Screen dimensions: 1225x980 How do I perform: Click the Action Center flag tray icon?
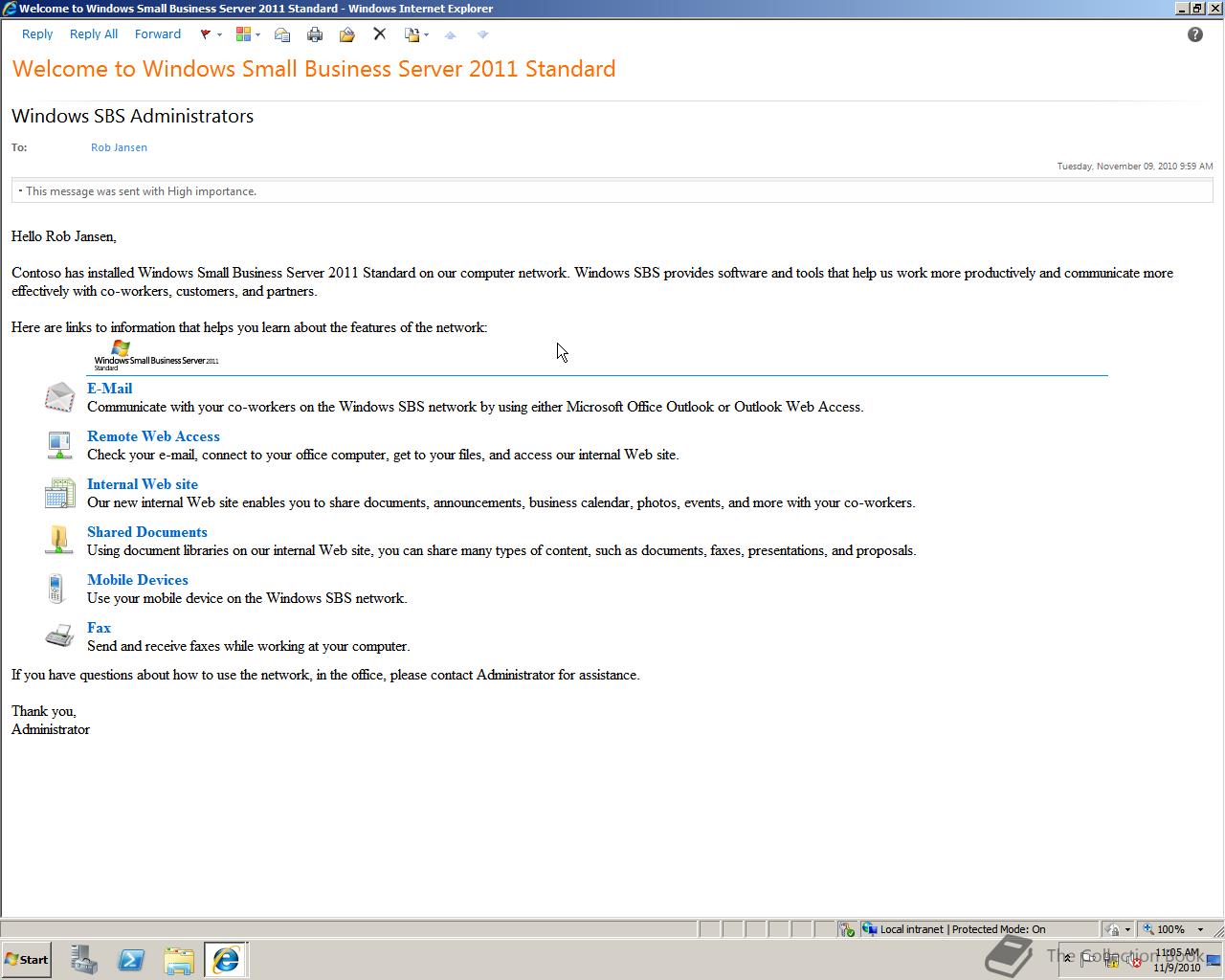point(1087,959)
